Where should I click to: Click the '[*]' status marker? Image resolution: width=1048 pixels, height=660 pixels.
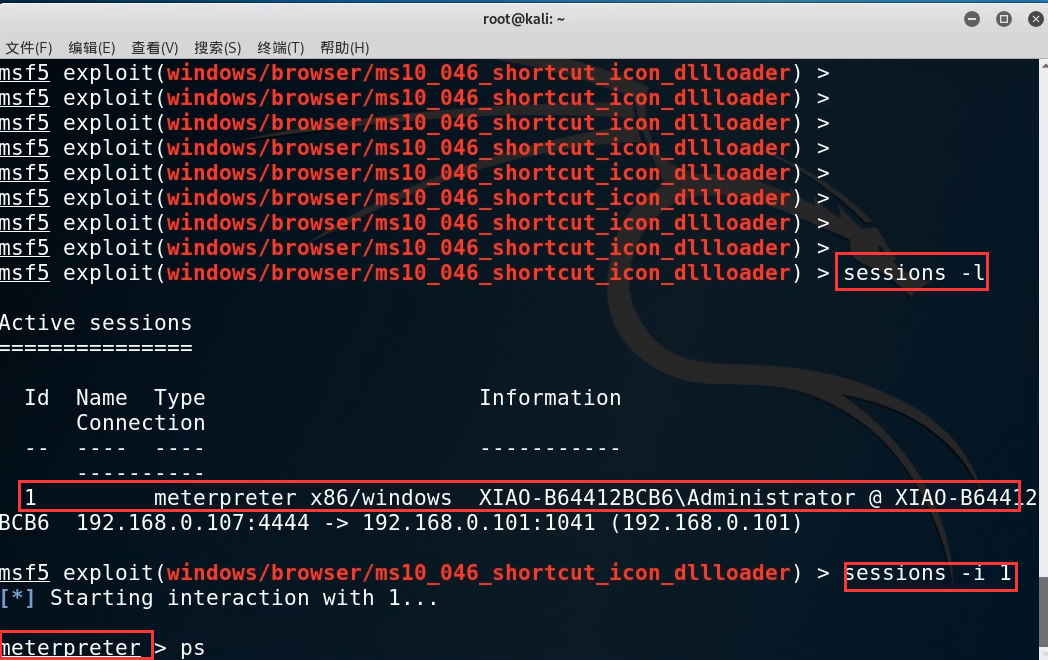pyautogui.click(x=17, y=598)
